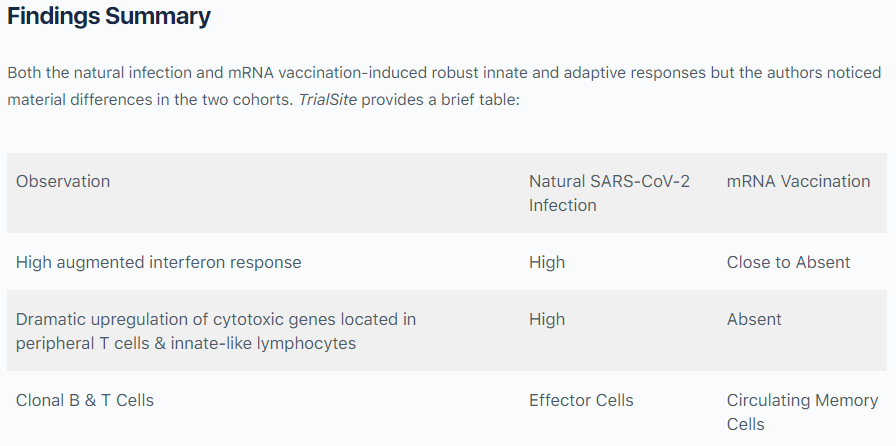Select the italic TrialSite word
Image resolution: width=896 pixels, height=446 pixels.
(x=327, y=99)
